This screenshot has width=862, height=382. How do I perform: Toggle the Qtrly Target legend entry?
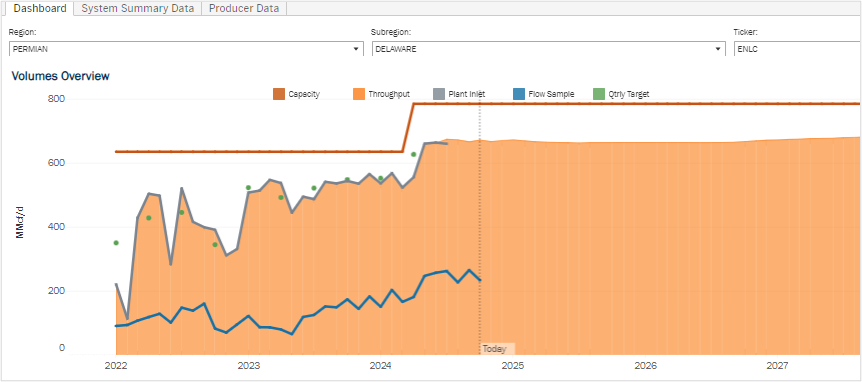[621, 94]
